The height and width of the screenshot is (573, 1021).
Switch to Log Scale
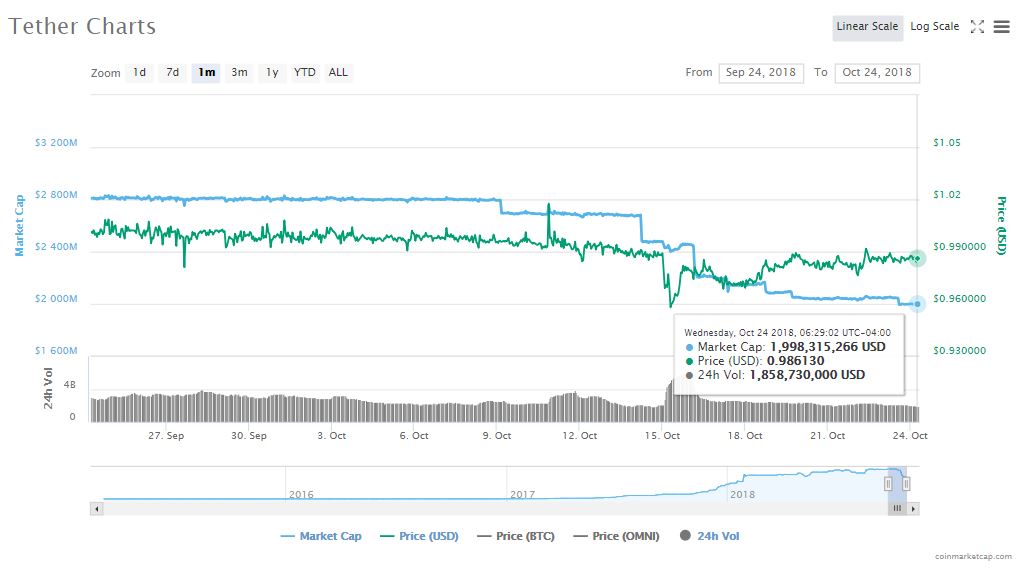934,27
